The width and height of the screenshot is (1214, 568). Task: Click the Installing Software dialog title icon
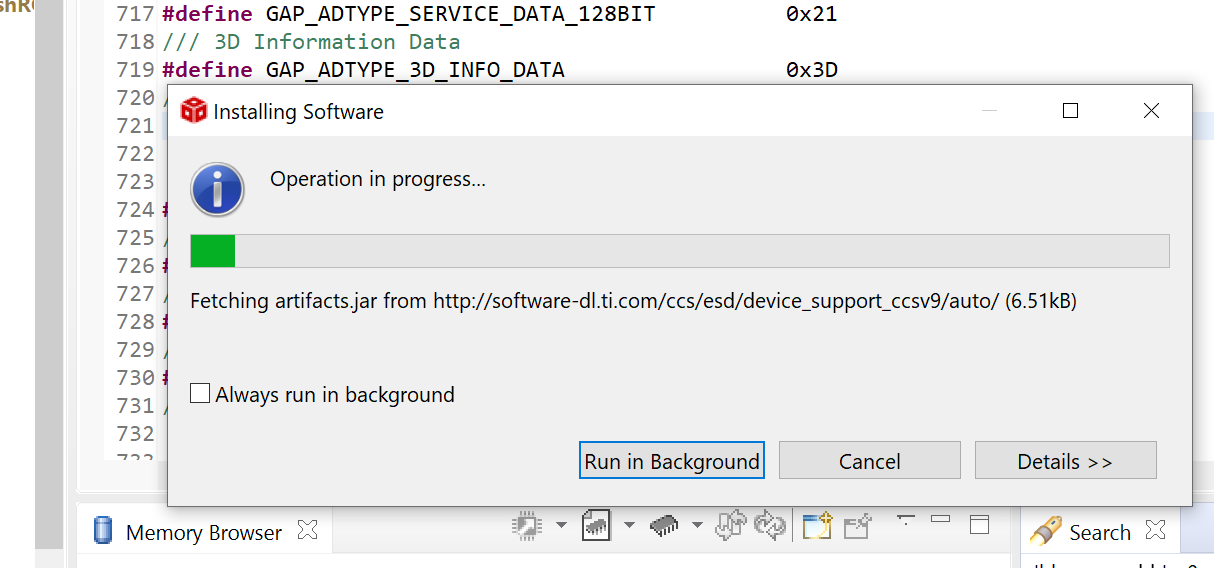(x=193, y=111)
